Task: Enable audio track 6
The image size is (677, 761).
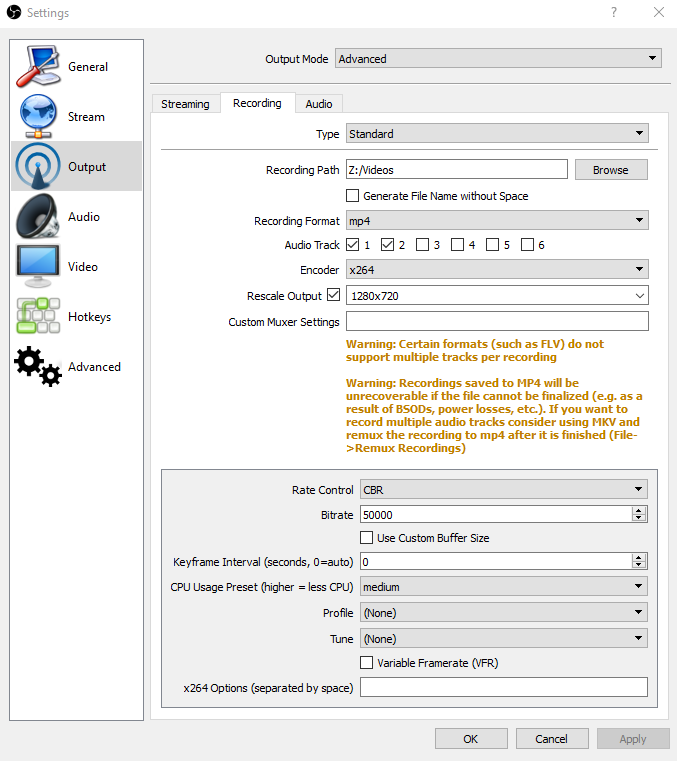Action: coord(527,245)
